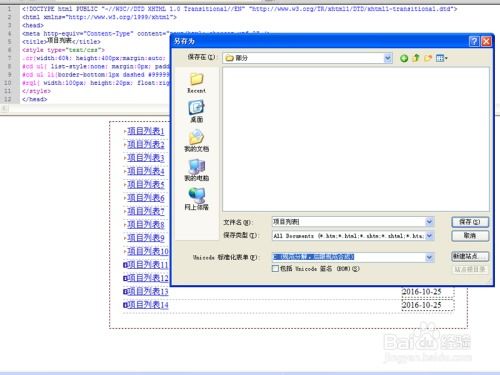
Task: Click the 项目列表6 link
Action: point(146,198)
